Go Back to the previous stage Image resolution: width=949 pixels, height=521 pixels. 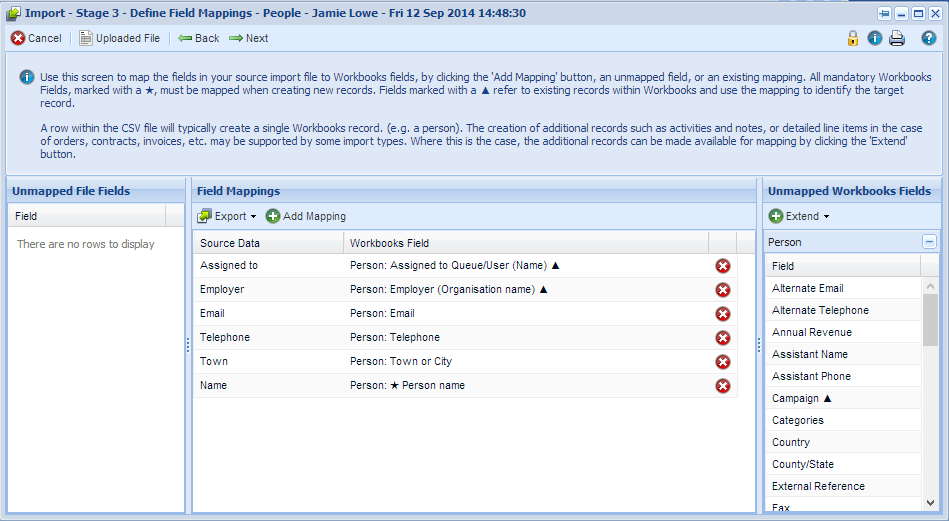click(199, 38)
